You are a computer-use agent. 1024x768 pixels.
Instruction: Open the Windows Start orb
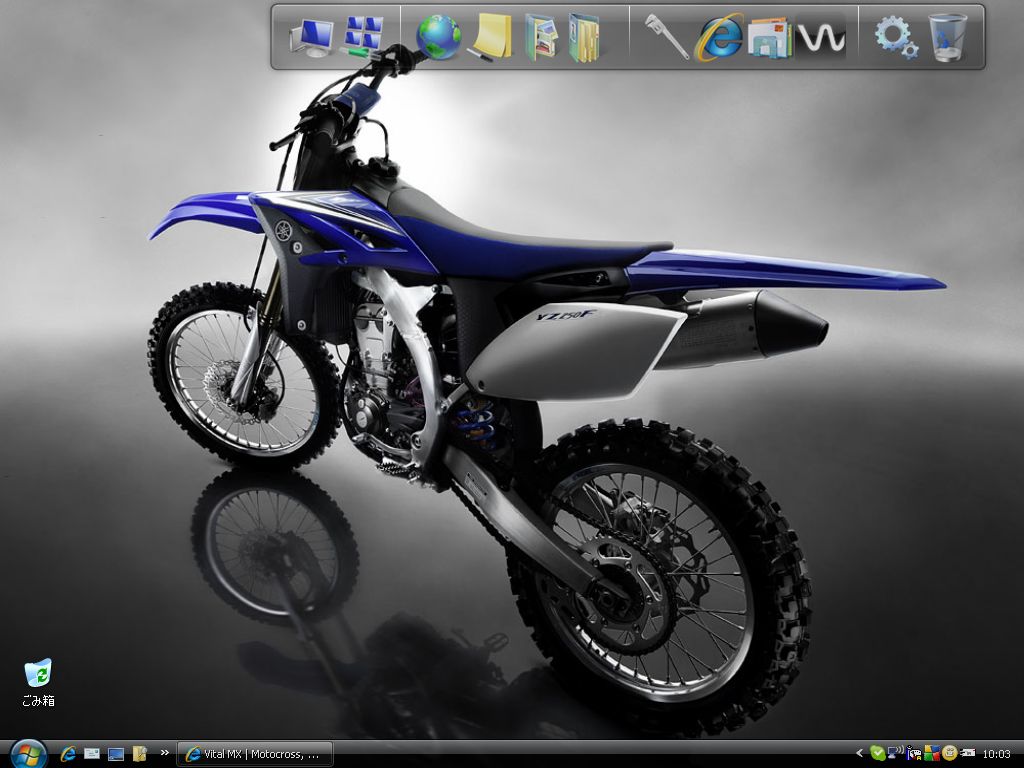[x=28, y=754]
